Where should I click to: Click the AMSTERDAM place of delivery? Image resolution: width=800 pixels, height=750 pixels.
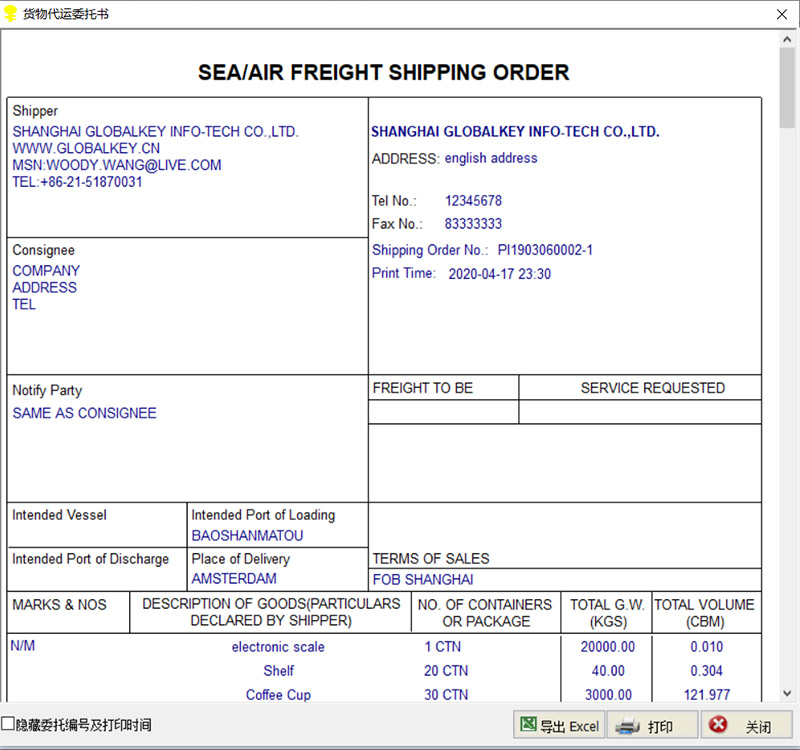[x=234, y=578]
